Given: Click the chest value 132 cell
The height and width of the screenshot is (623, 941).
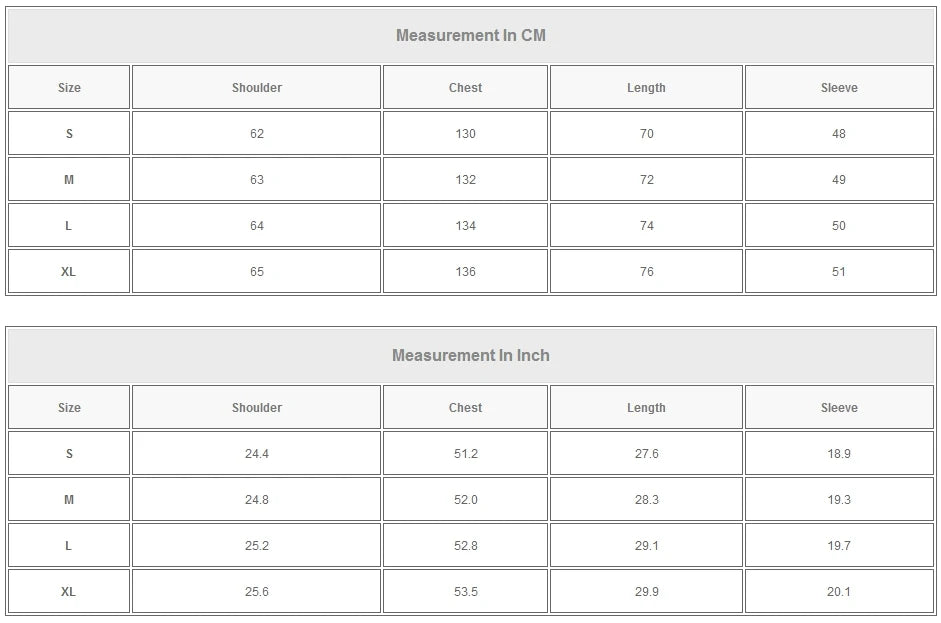Looking at the screenshot, I should click(x=465, y=180).
